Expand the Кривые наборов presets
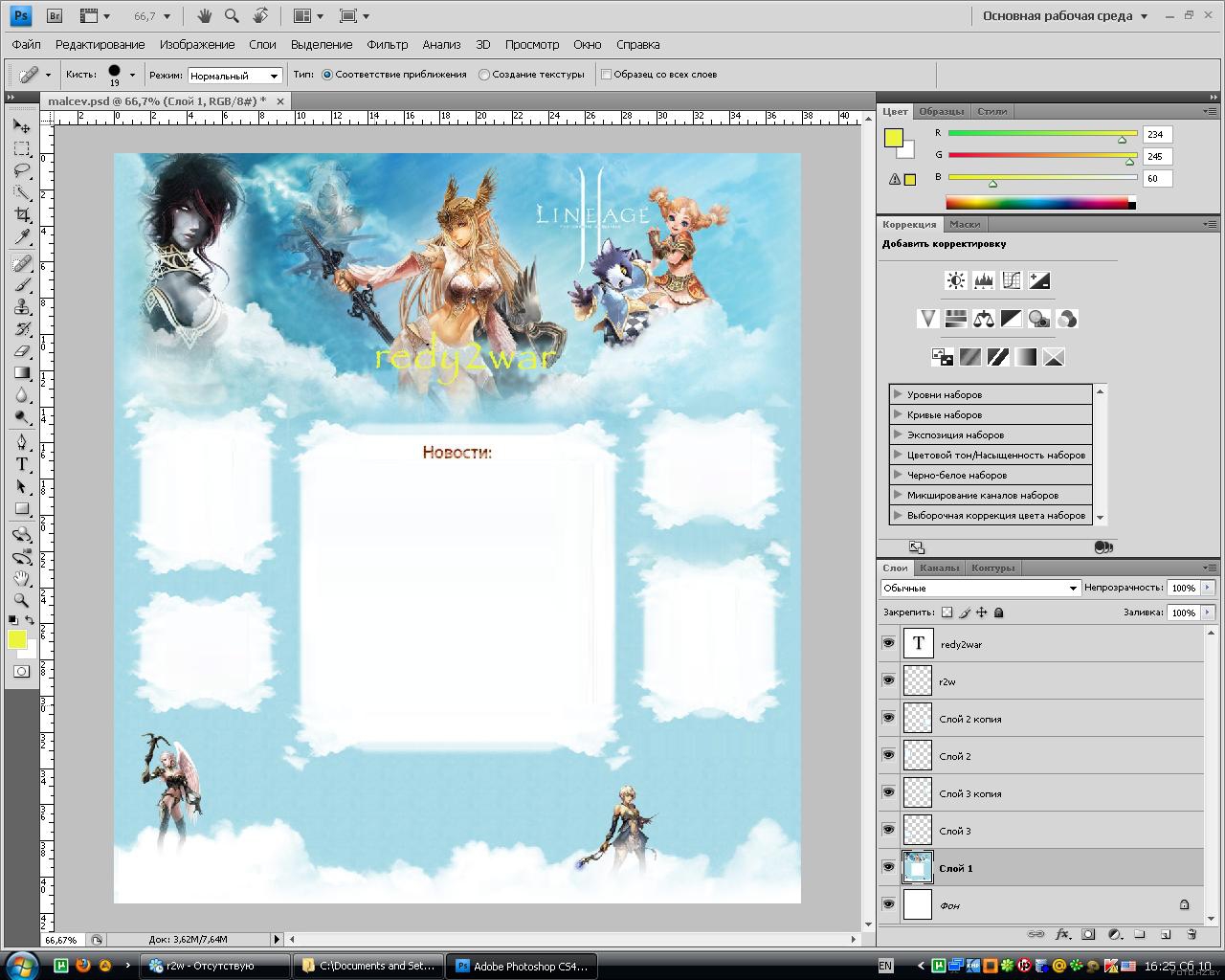This screenshot has height=980, width=1225. click(898, 414)
